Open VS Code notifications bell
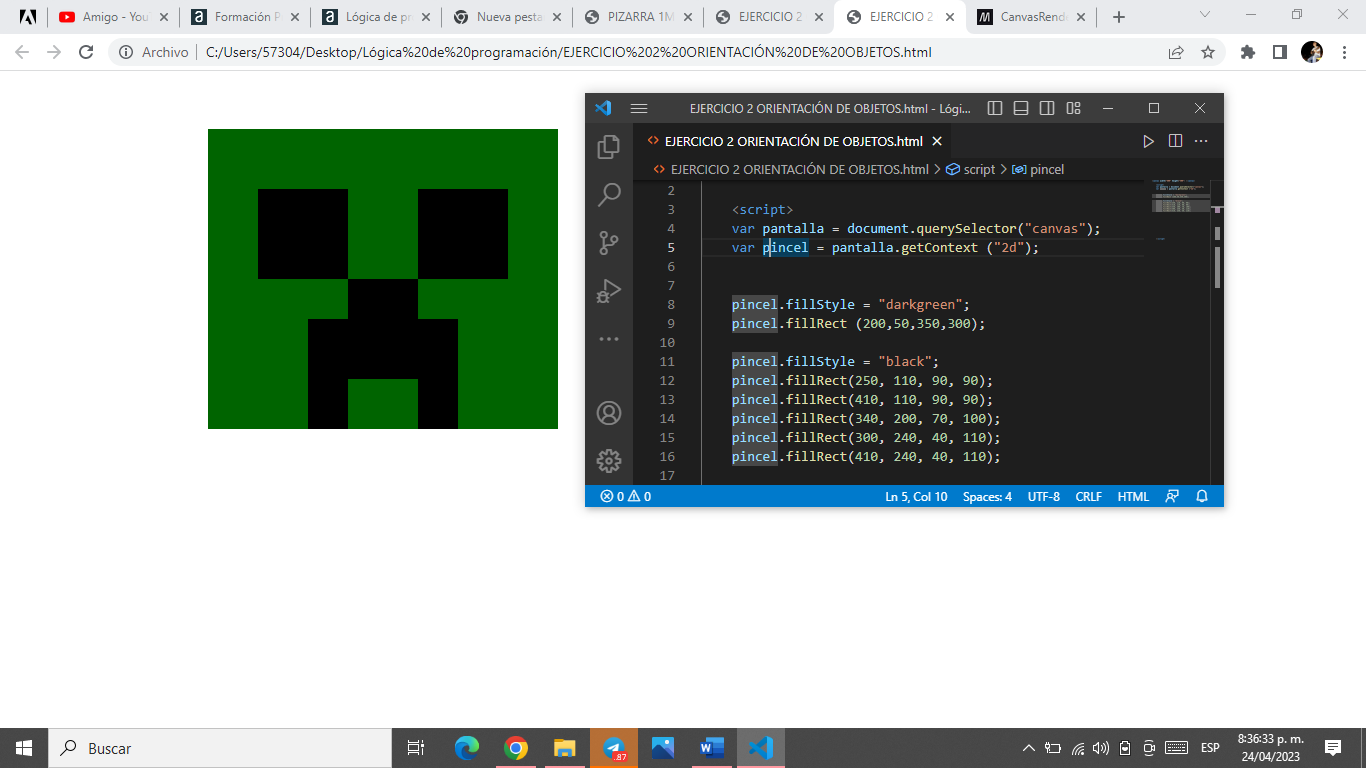This screenshot has width=1366, height=768. pyautogui.click(x=1202, y=496)
